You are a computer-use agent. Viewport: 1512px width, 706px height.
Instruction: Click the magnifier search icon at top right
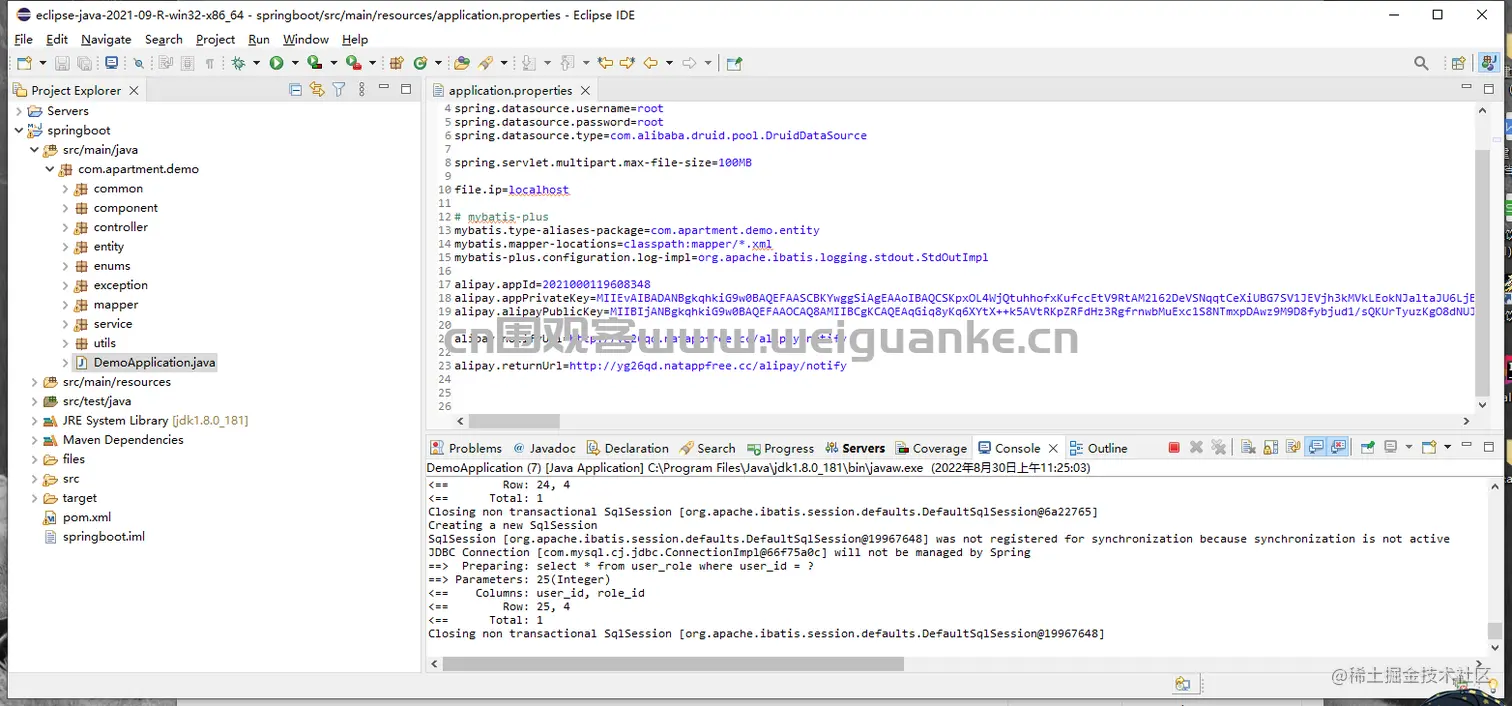(x=1421, y=63)
